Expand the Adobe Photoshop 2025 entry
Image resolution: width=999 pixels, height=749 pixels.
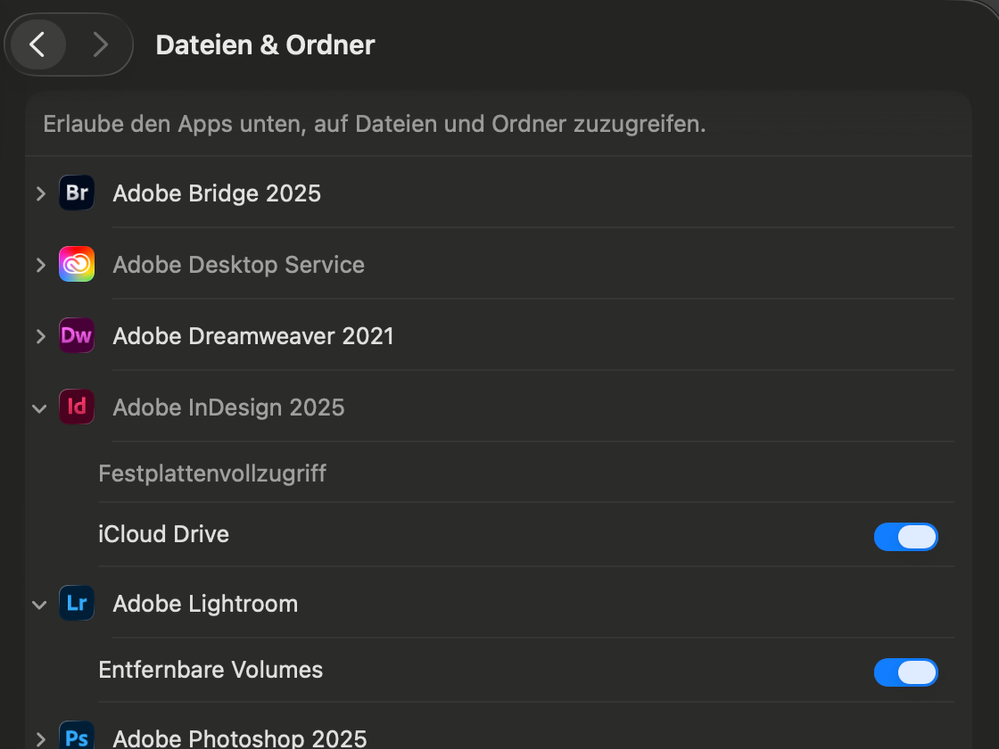click(39, 738)
